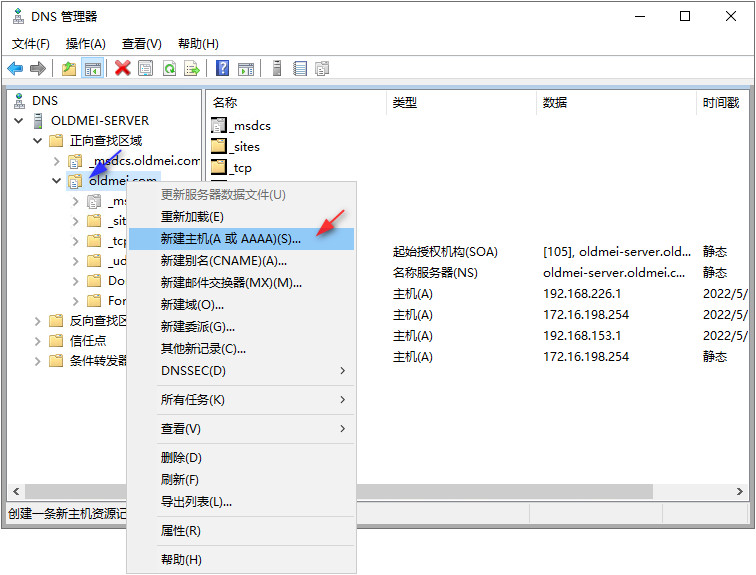Viewport: 756px width, 575px height.
Task: Select the 信任点 tree item
Action: tap(88, 341)
